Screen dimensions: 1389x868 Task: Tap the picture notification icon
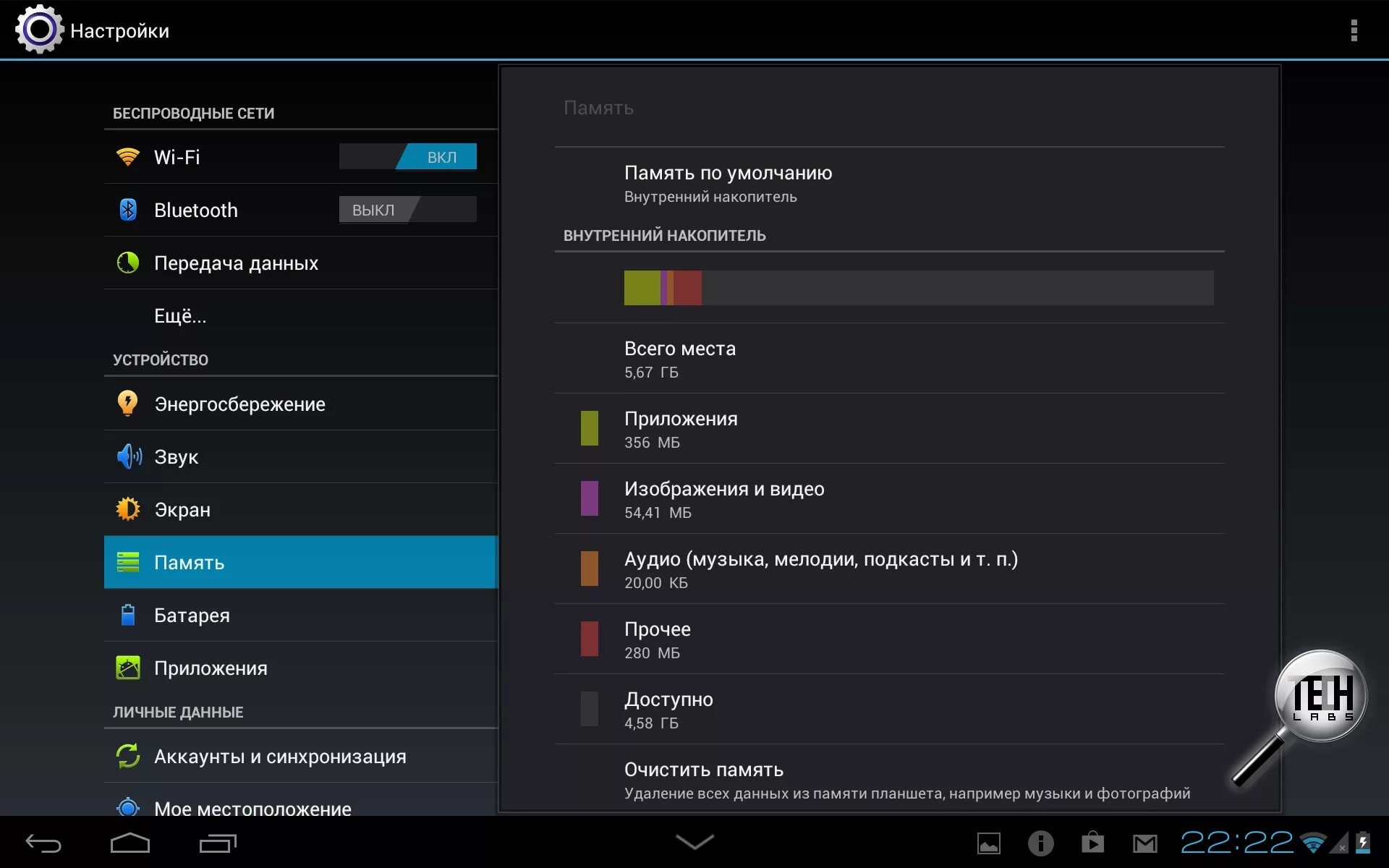pyautogui.click(x=988, y=843)
